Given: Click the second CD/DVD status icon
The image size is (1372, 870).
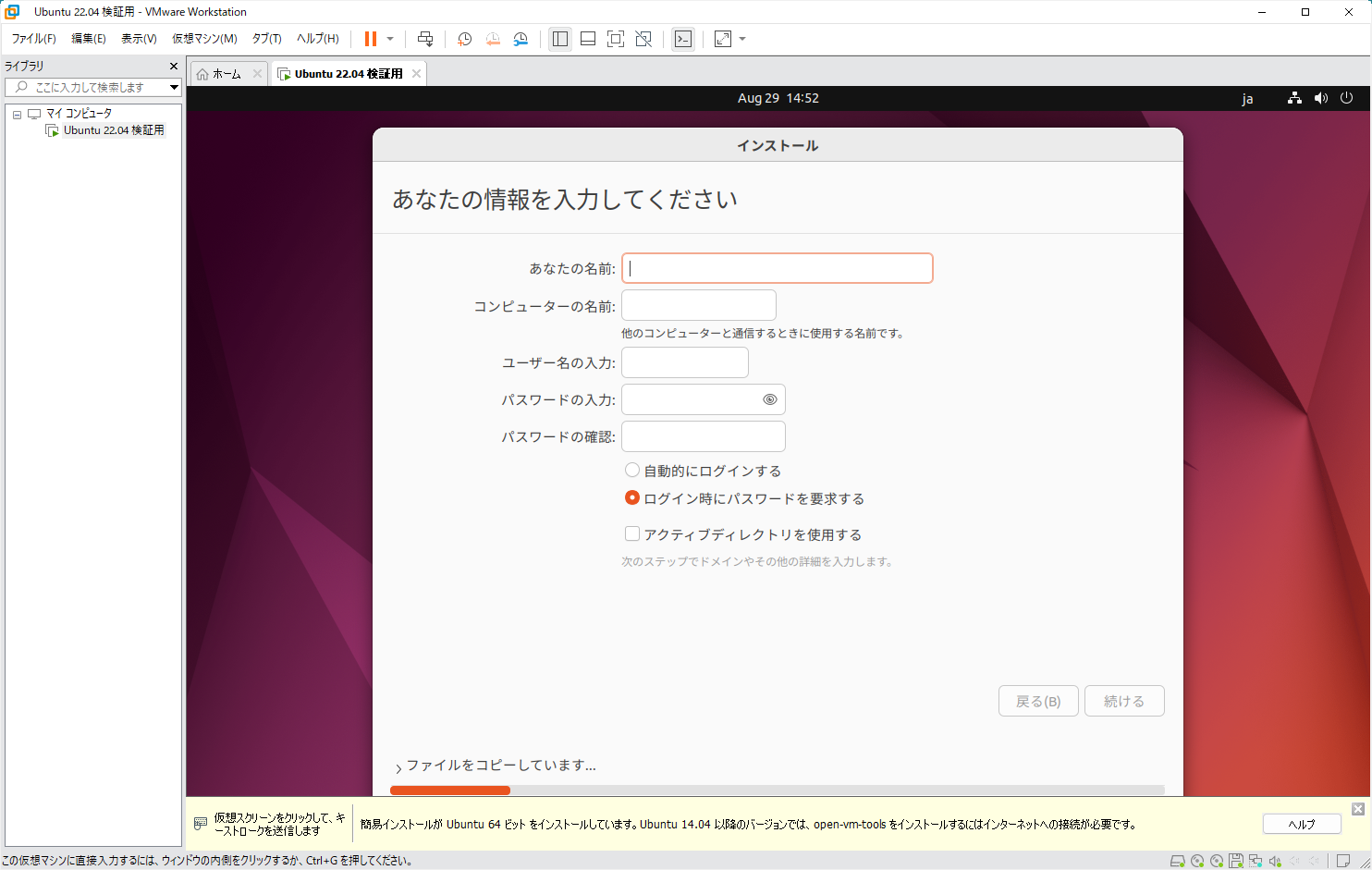Looking at the screenshot, I should pyautogui.click(x=1217, y=861).
